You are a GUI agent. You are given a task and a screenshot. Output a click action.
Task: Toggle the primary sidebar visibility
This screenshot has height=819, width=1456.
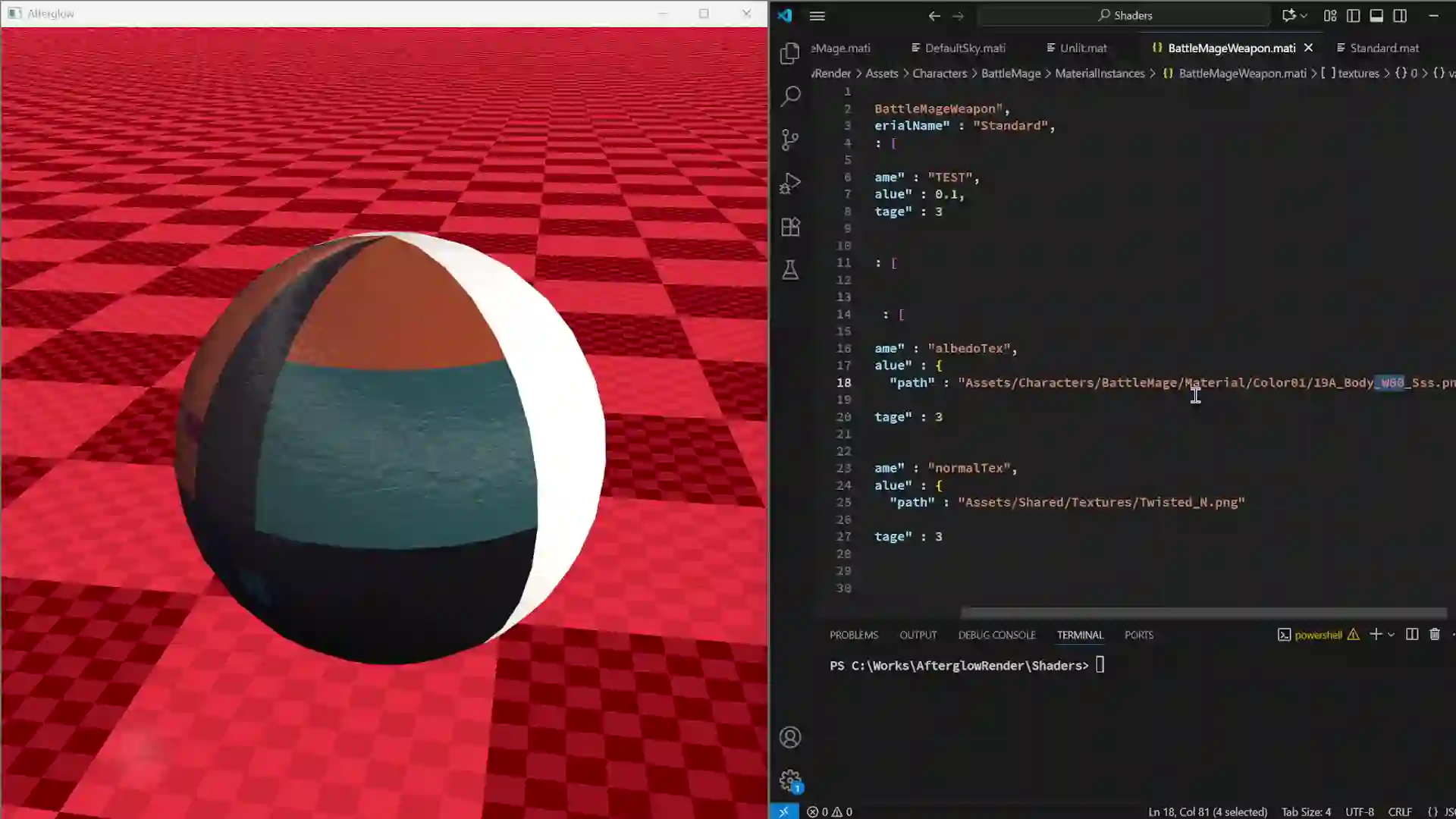point(1353,15)
